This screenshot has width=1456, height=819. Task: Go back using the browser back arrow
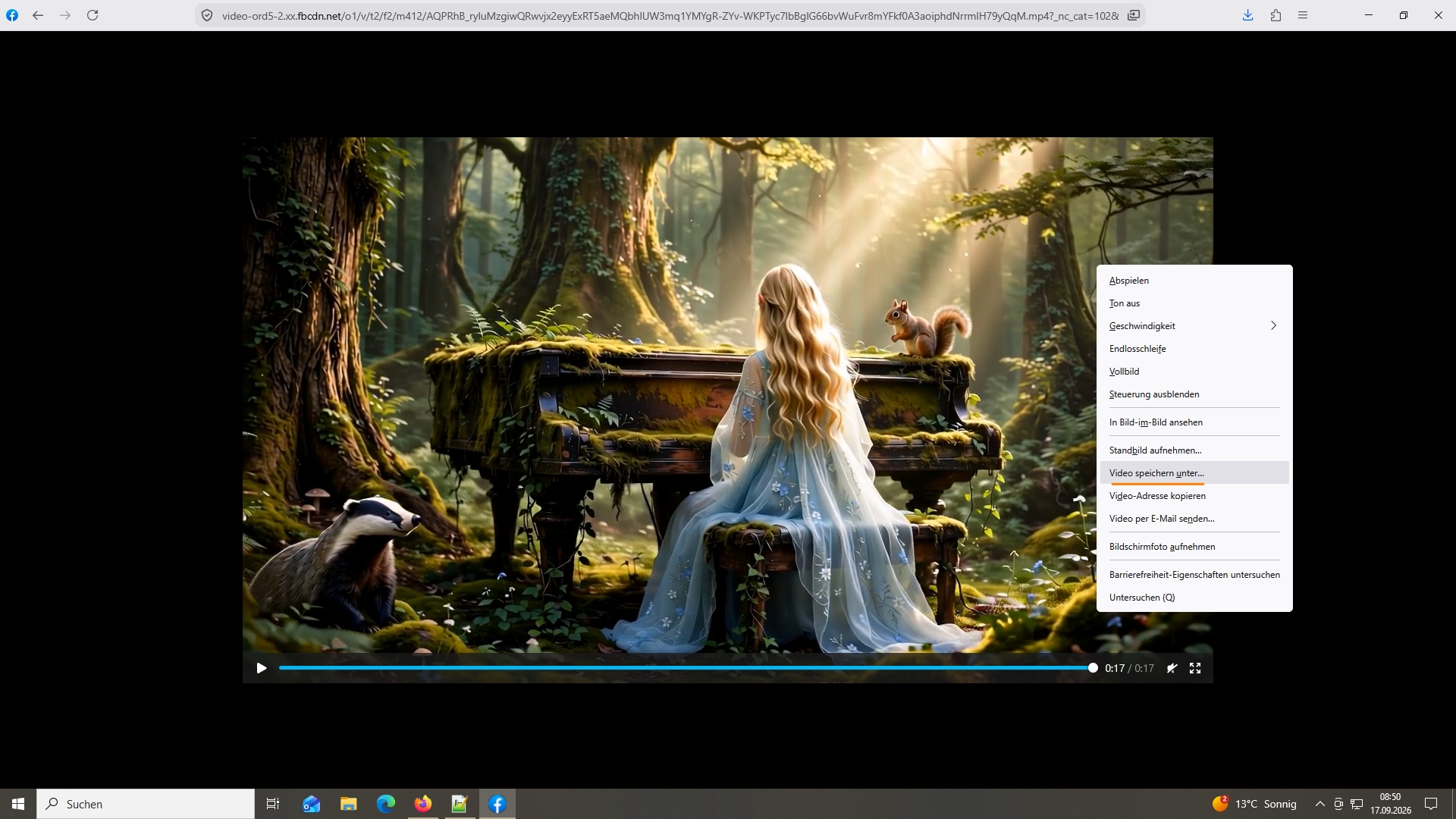pyautogui.click(x=38, y=15)
